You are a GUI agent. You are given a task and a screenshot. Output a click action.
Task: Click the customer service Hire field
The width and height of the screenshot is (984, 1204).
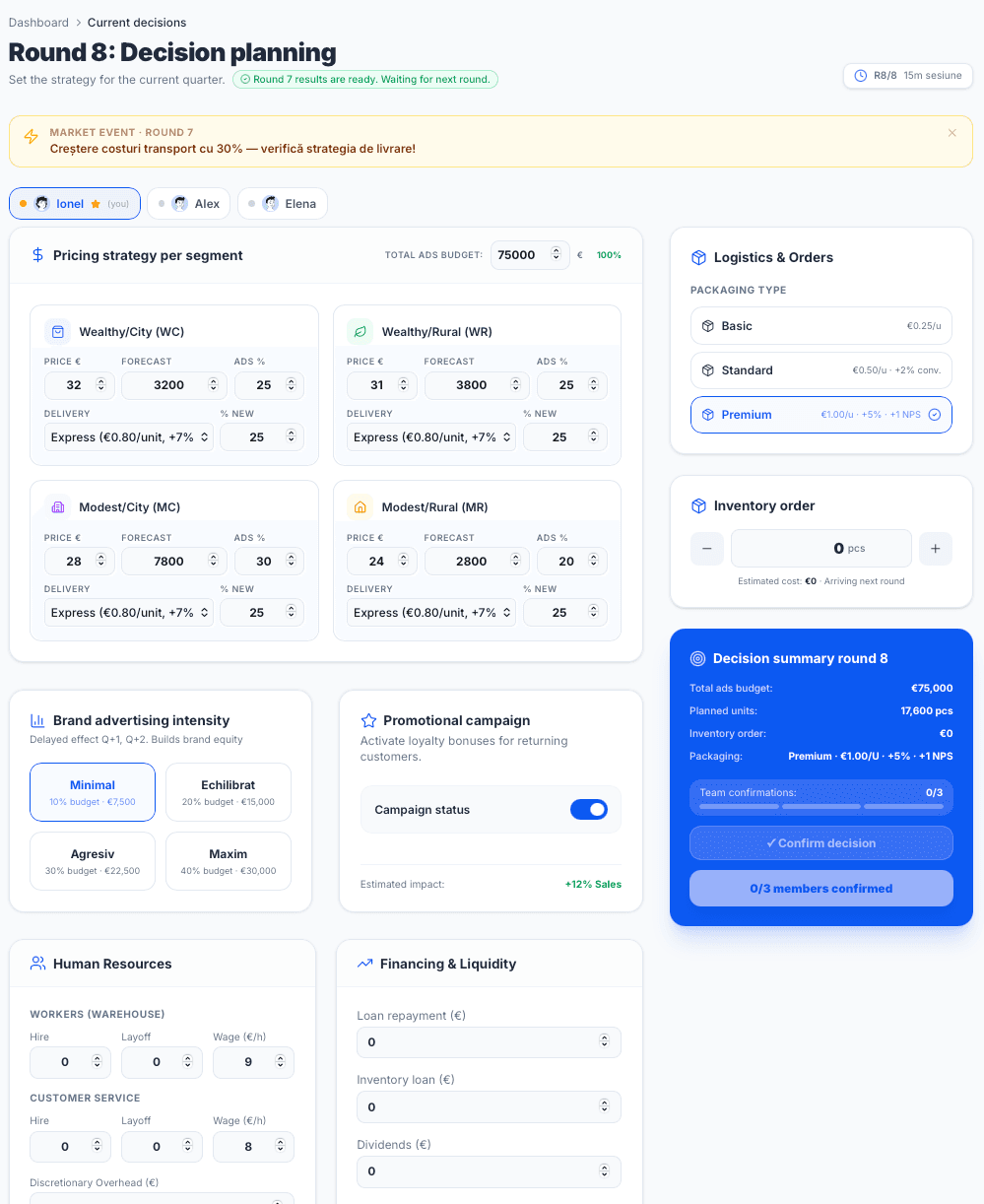71,1147
